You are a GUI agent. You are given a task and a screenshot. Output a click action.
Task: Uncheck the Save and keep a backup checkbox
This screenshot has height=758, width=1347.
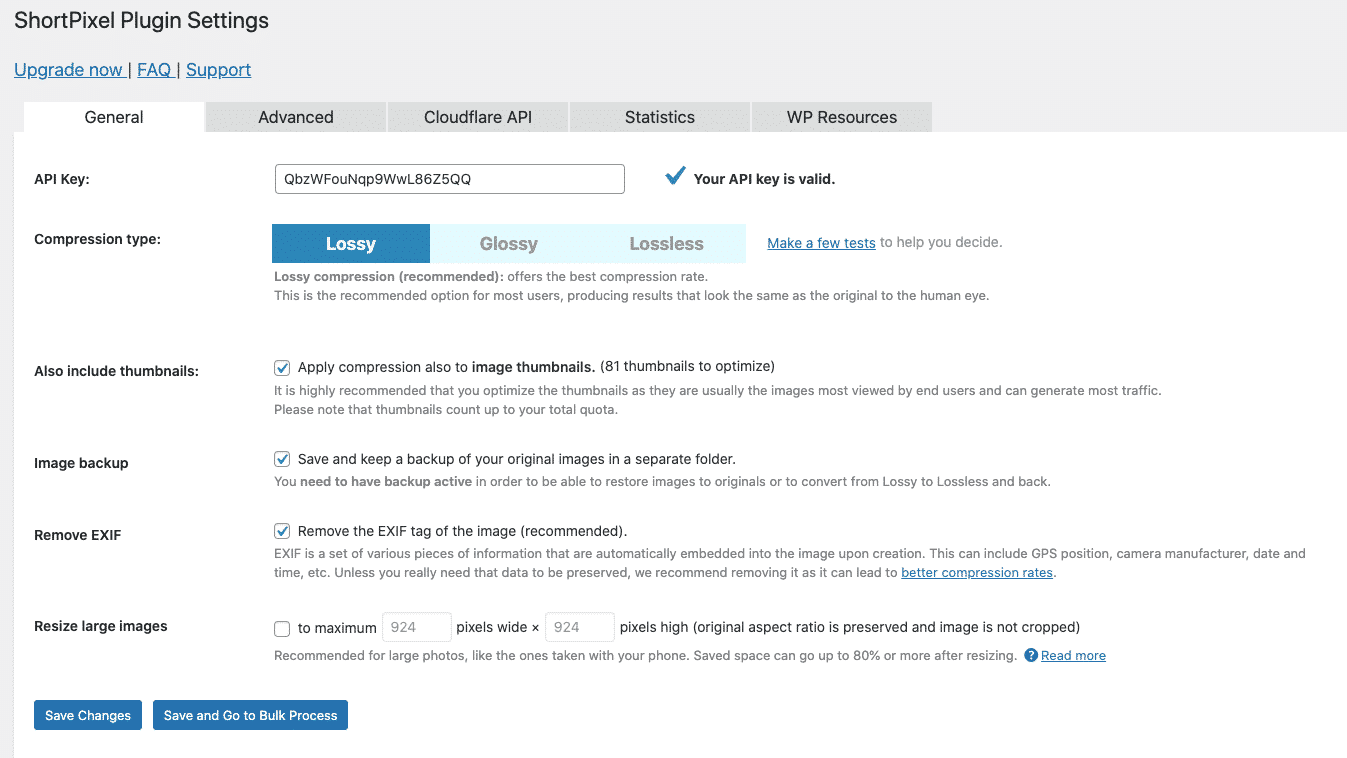pos(282,460)
